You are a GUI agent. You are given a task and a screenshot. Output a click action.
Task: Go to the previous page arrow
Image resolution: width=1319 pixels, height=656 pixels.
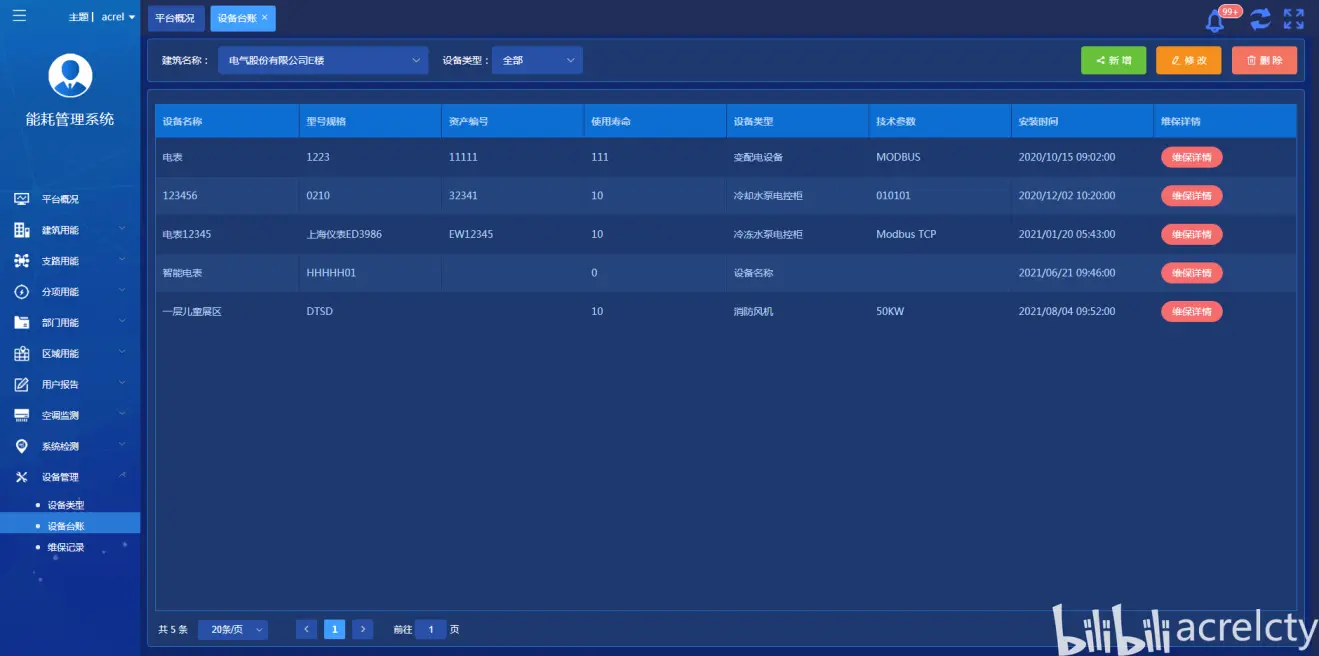pos(307,629)
